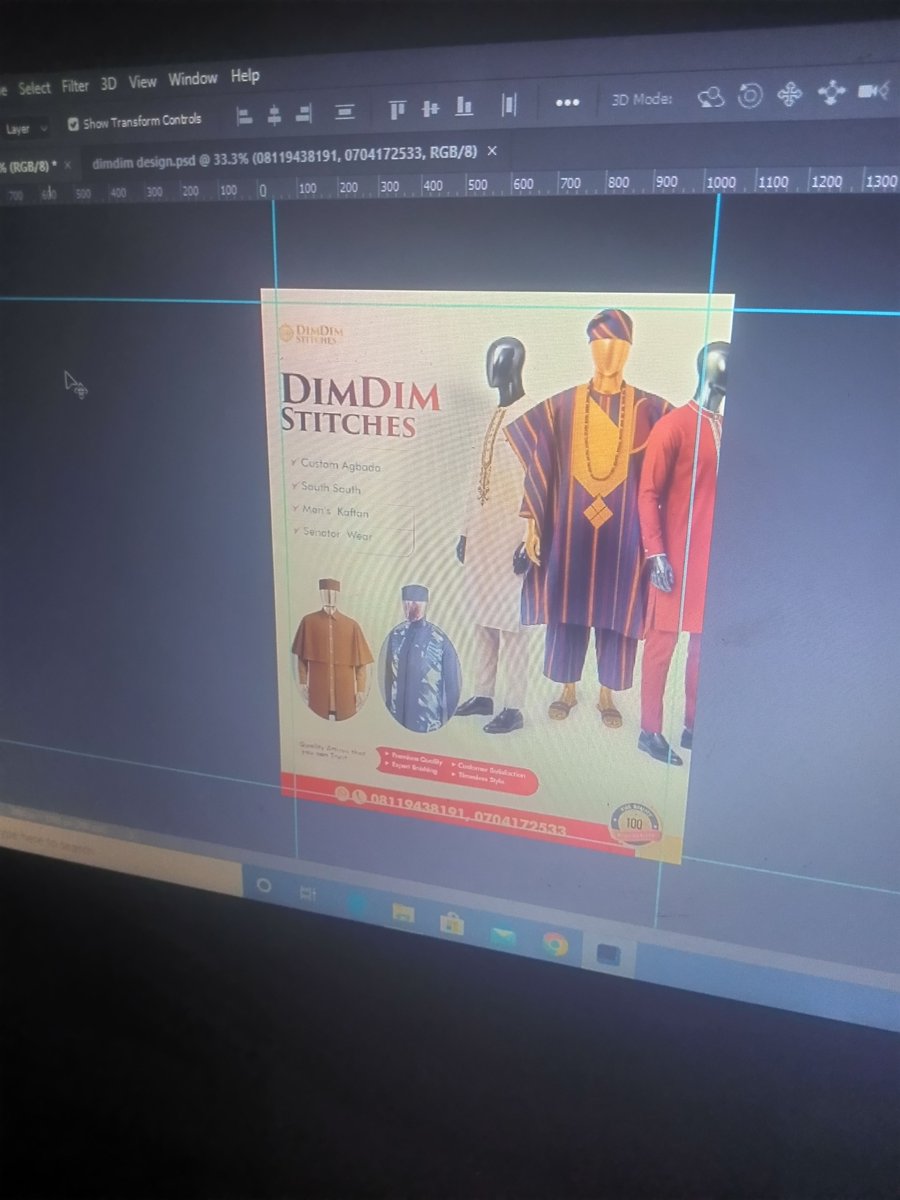Select the 3D zoom camera icon
The width and height of the screenshot is (900, 1200).
[x=873, y=91]
